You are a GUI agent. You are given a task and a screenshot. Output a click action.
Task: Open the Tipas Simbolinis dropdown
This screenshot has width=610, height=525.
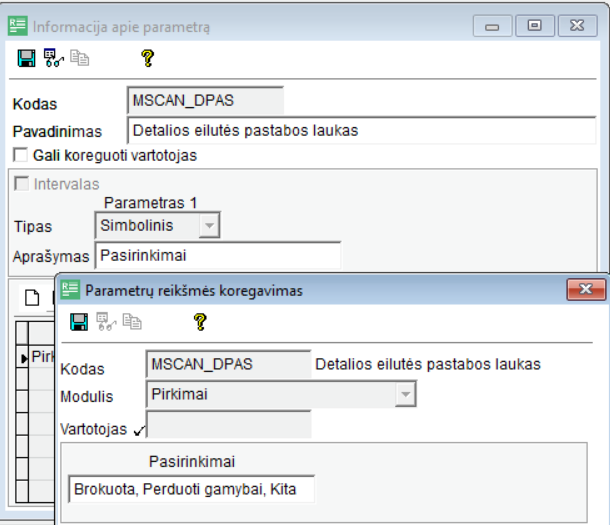coord(208,227)
